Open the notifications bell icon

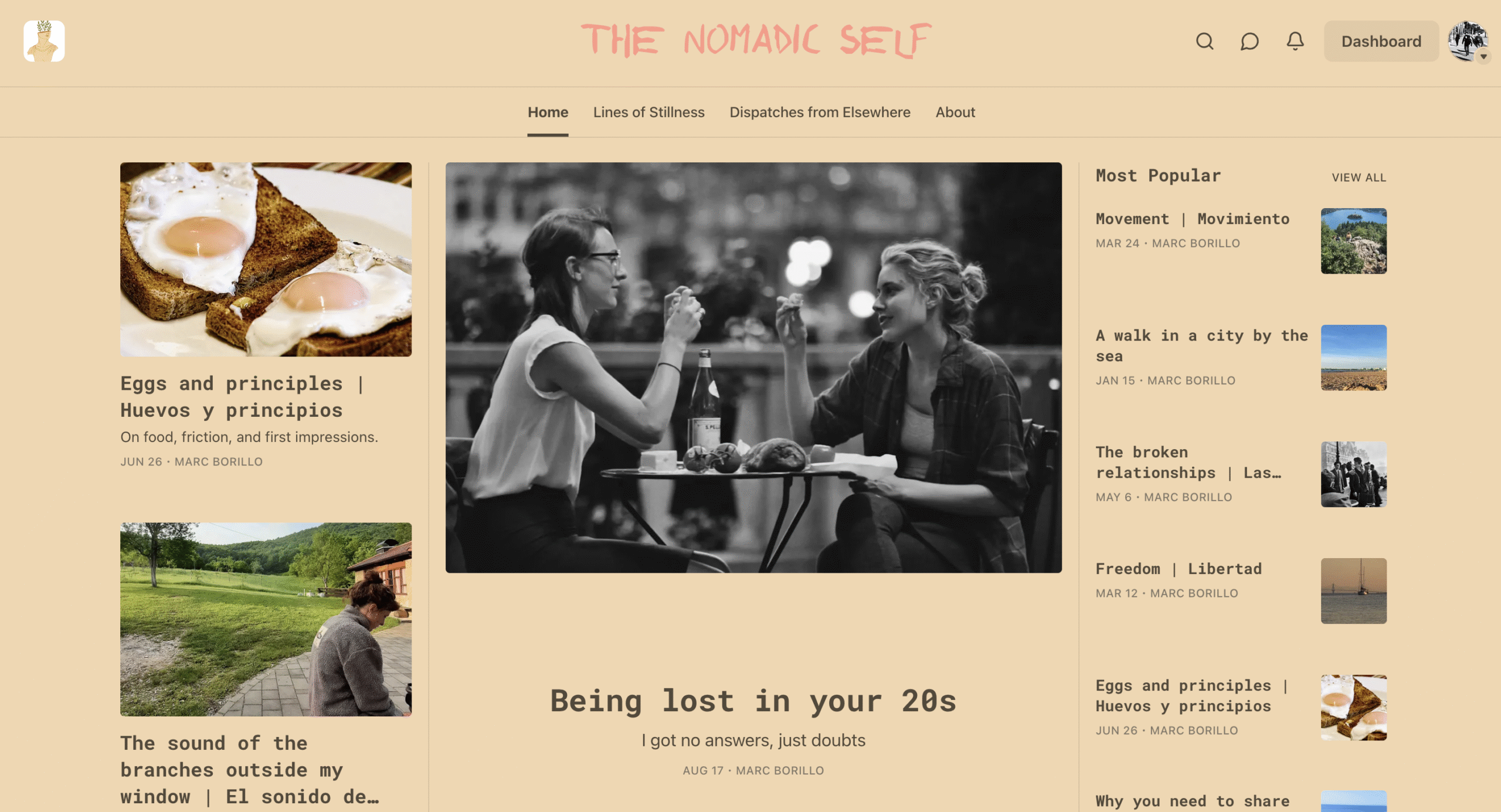click(x=1295, y=42)
